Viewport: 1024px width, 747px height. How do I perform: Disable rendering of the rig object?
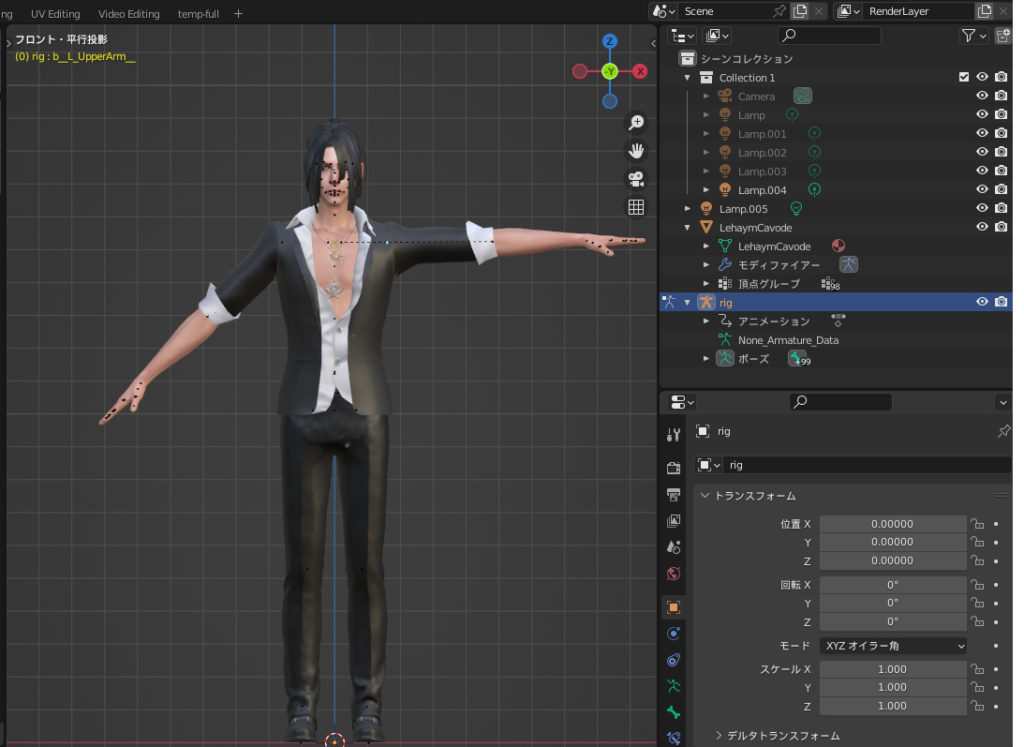(1001, 302)
